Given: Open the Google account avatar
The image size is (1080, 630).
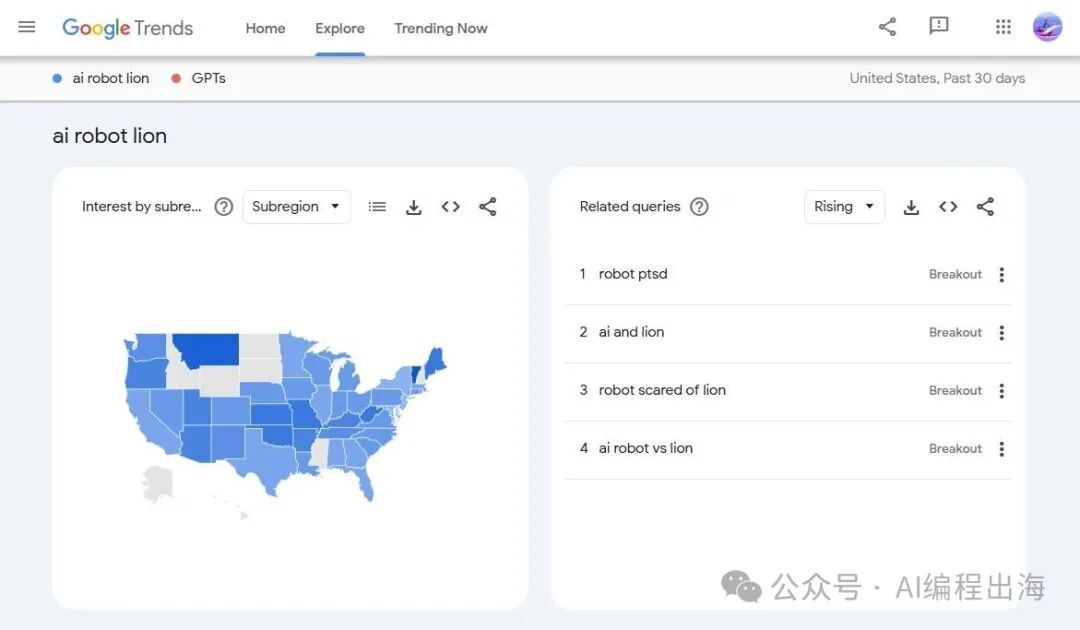Looking at the screenshot, I should tap(1047, 27).
